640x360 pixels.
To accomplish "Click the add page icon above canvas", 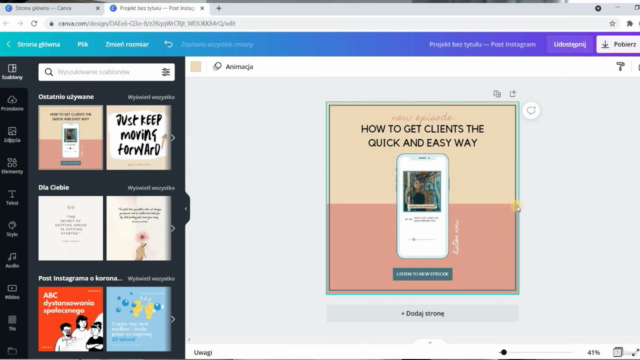I will [513, 93].
